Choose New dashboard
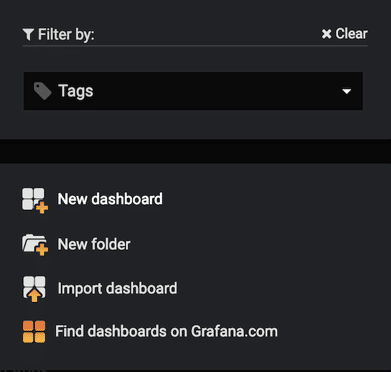 click(x=110, y=199)
